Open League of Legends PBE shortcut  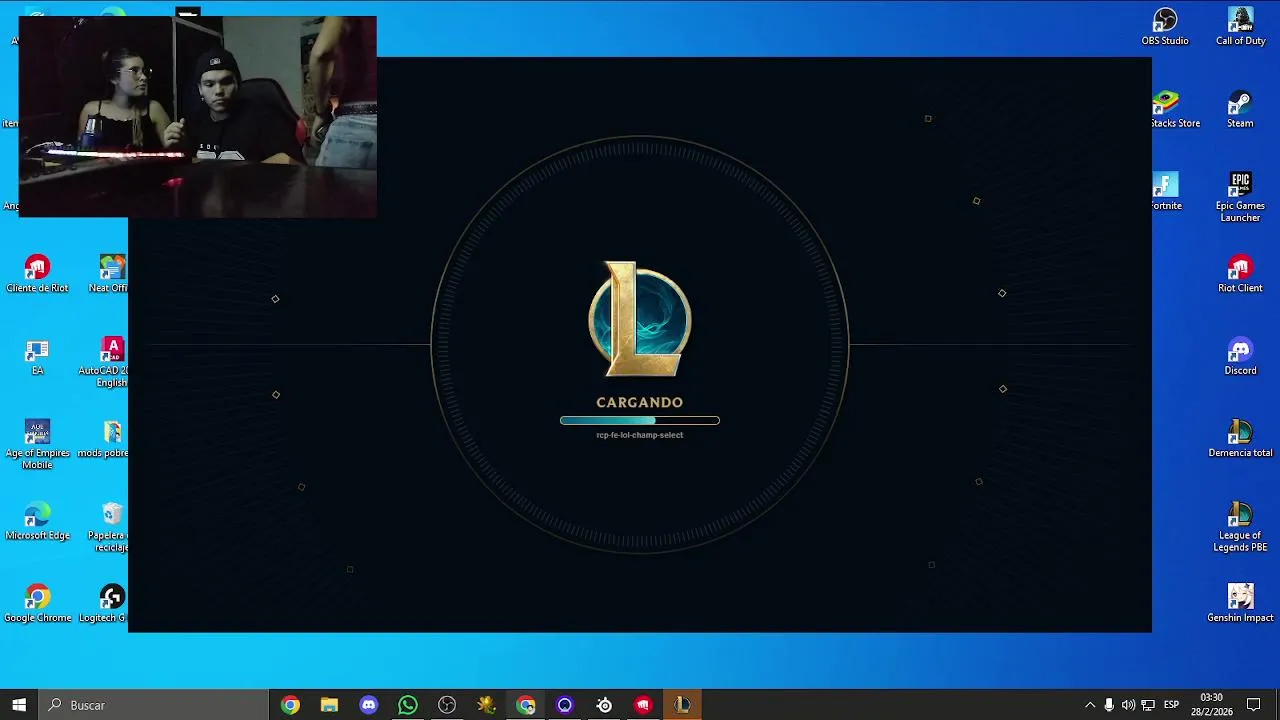[1240, 527]
